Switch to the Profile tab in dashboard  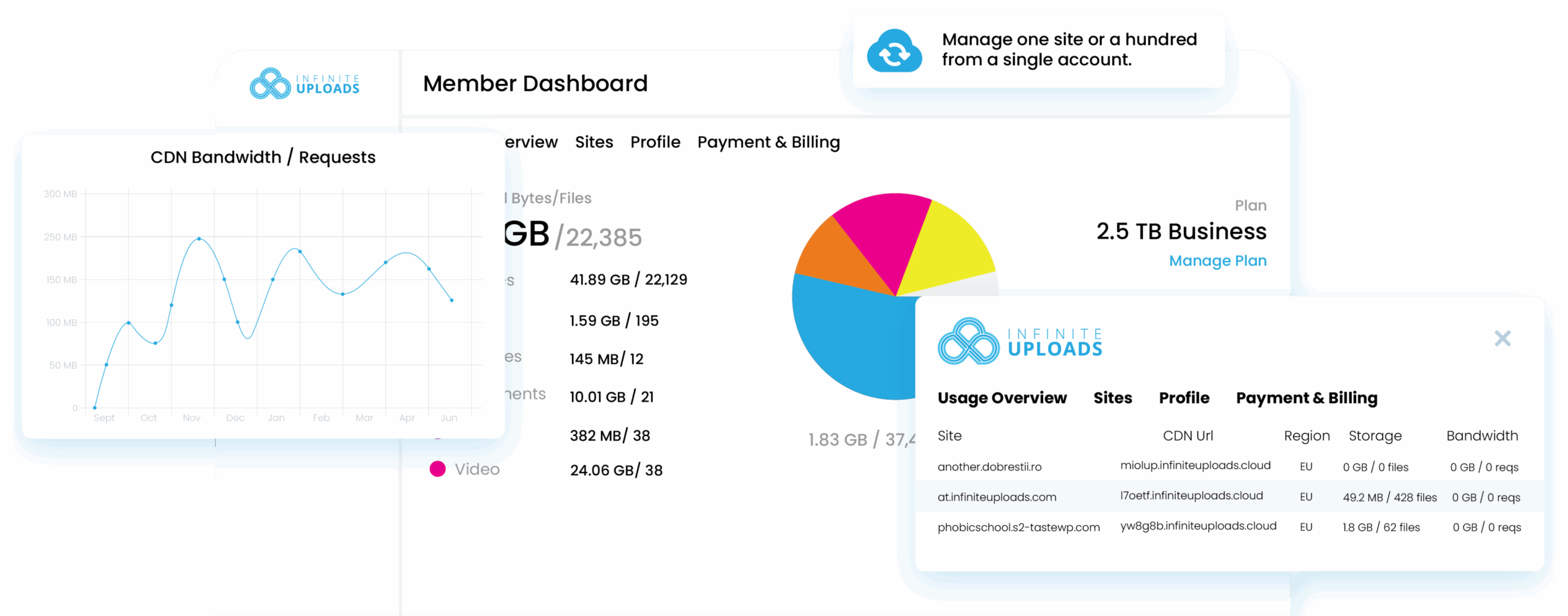click(x=655, y=142)
